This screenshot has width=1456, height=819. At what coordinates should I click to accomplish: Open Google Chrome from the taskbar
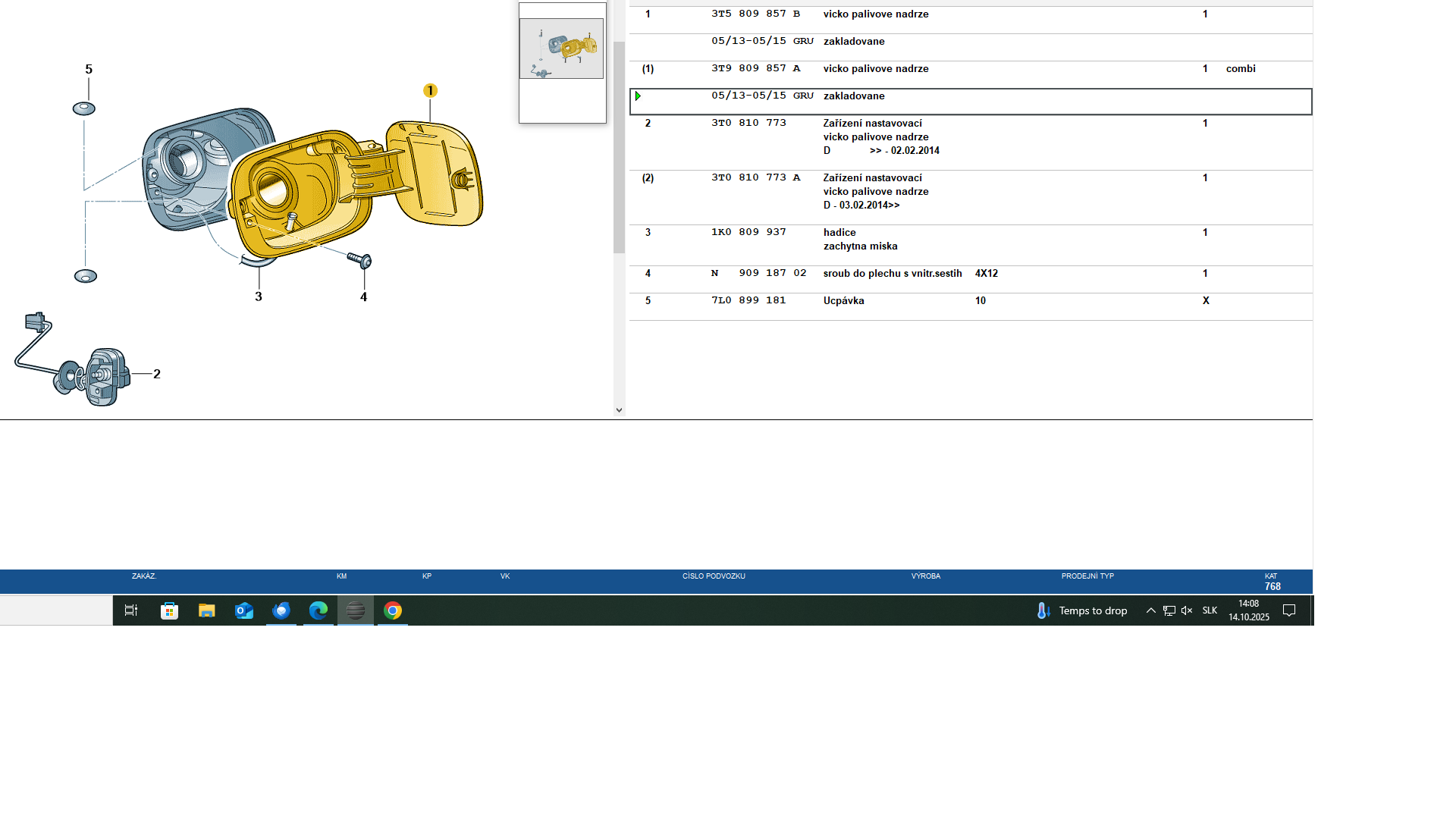click(392, 610)
